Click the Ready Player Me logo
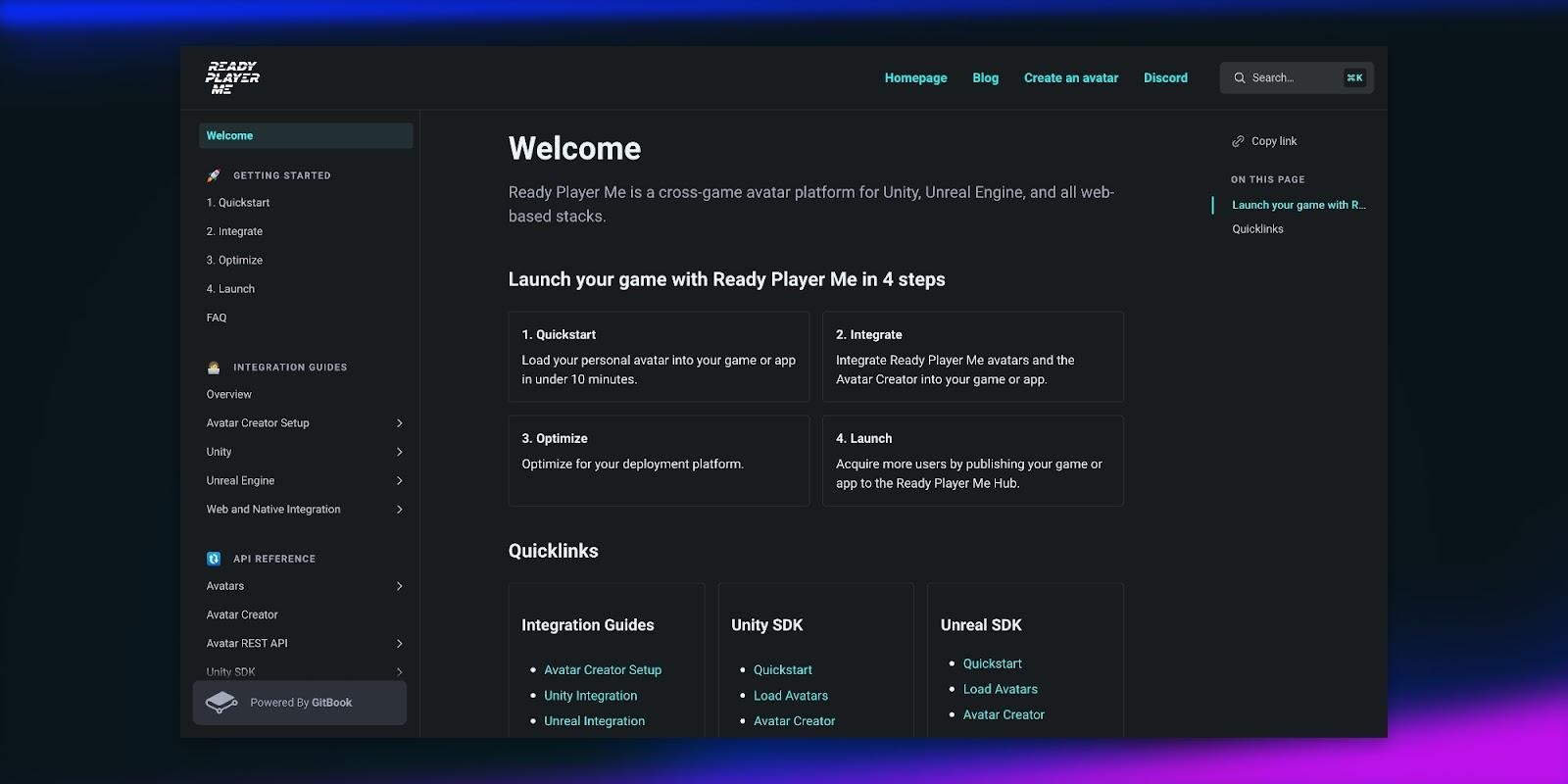The height and width of the screenshot is (784, 1568). 232,77
